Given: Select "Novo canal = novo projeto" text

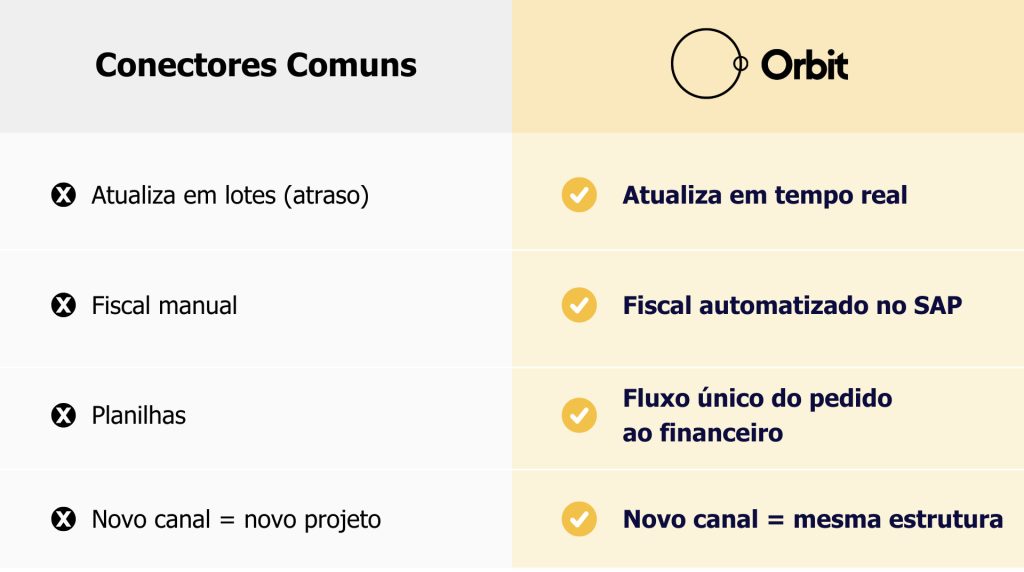Looking at the screenshot, I should (236, 520).
